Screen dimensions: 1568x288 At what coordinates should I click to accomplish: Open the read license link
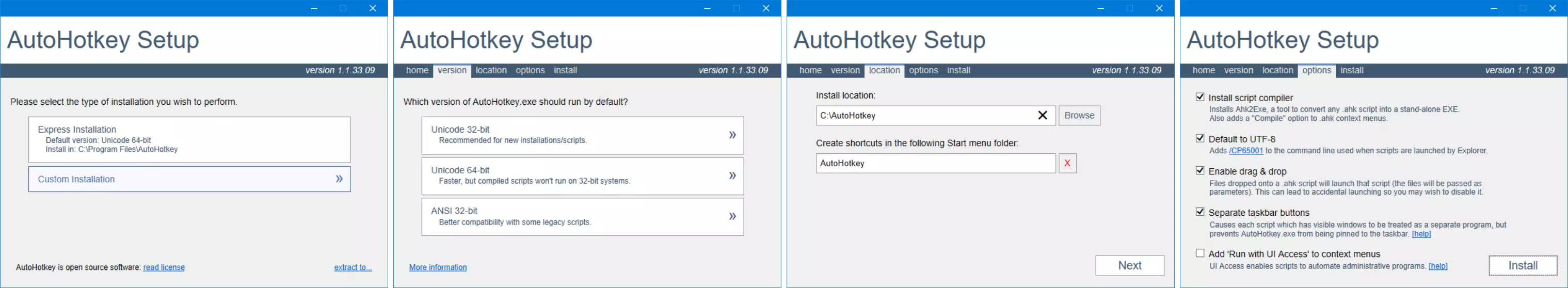[164, 267]
